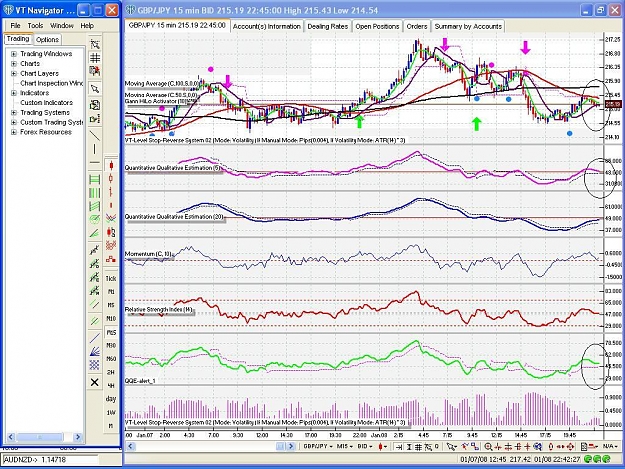Expand the Indicators tree node
This screenshot has height=469, width=625.
click(x=14, y=93)
